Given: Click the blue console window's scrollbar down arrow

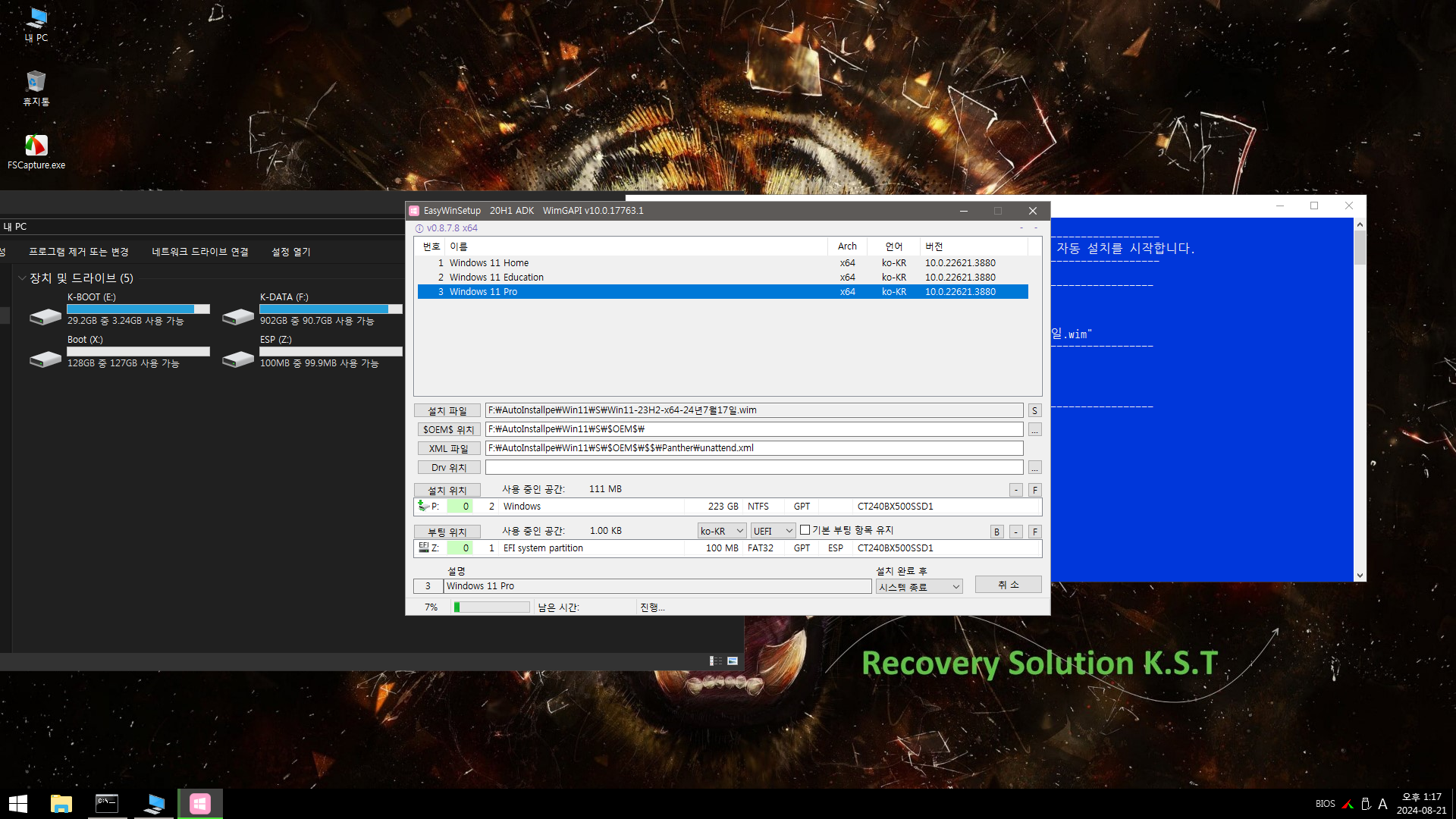Looking at the screenshot, I should click(x=1360, y=576).
